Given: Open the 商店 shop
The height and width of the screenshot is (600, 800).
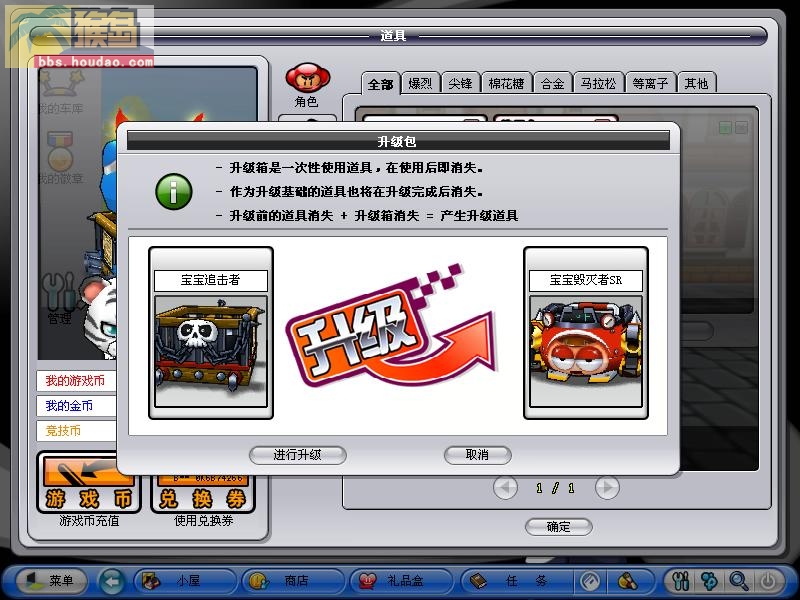Looking at the screenshot, I should (x=293, y=581).
